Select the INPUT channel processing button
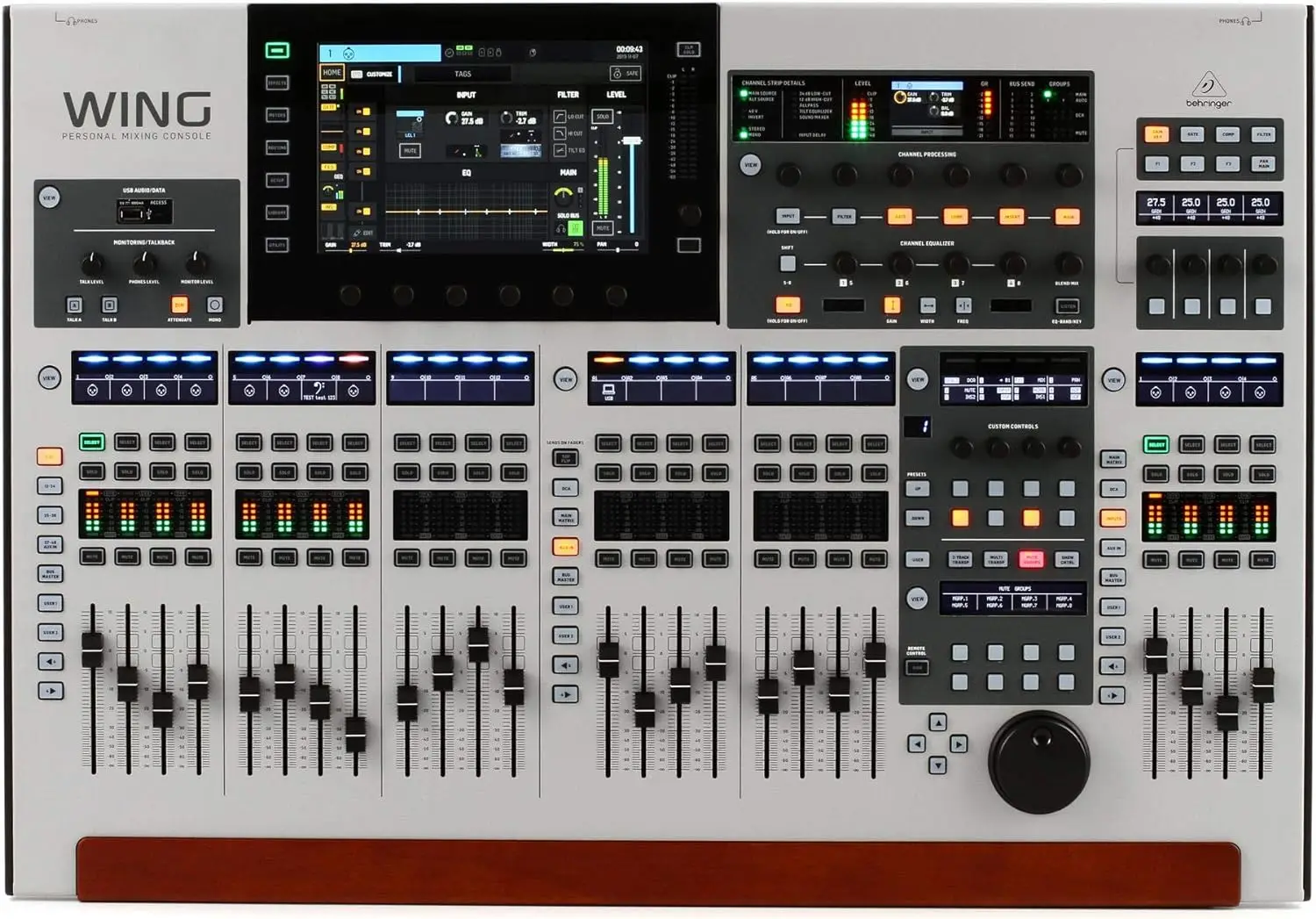The image size is (1316, 919). tap(788, 216)
